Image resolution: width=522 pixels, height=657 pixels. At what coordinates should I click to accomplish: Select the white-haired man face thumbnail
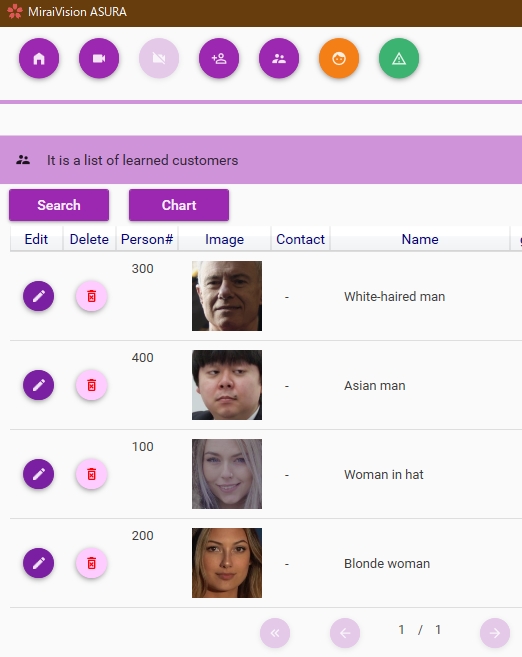click(x=227, y=296)
